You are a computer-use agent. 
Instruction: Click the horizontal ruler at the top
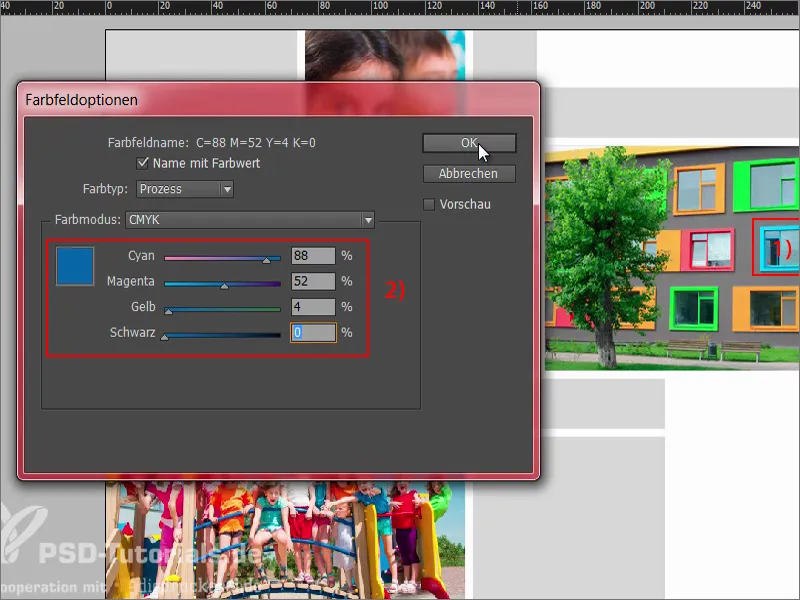coord(400,7)
